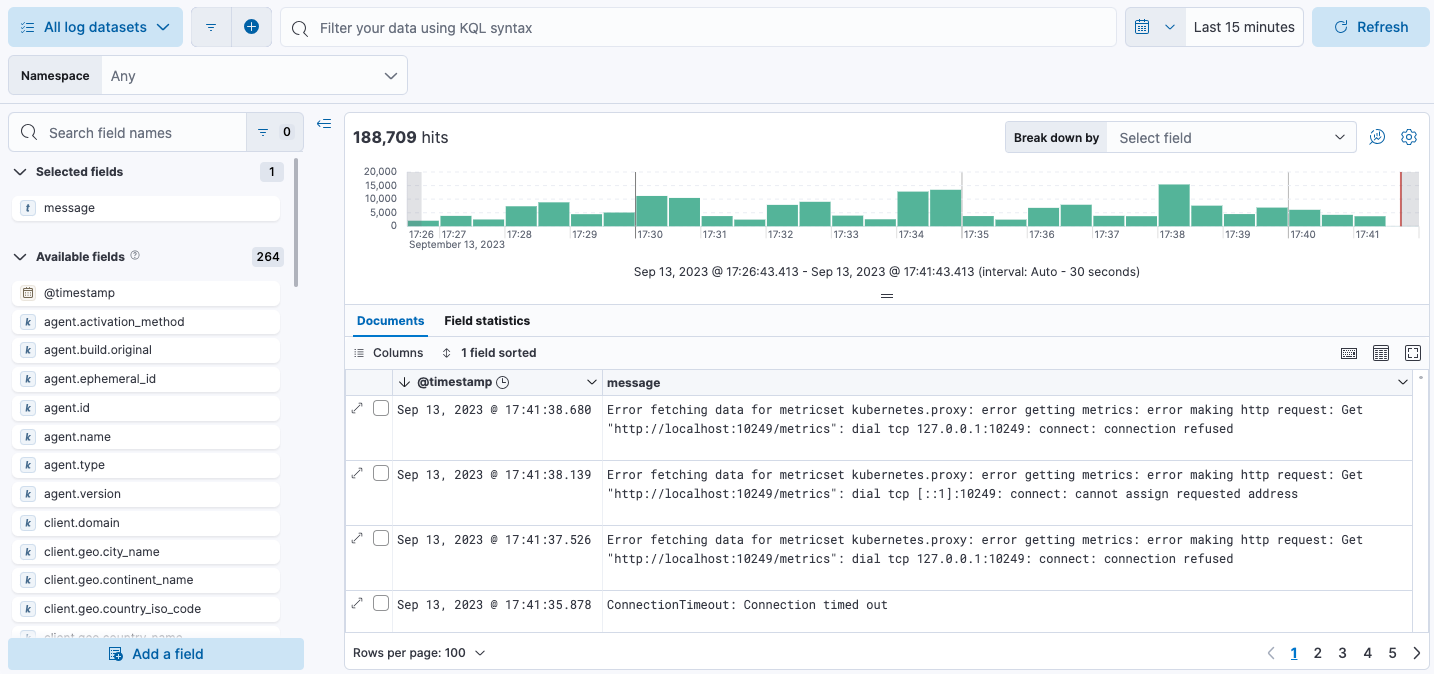Open the Namespace selector dropdown

click(254, 76)
